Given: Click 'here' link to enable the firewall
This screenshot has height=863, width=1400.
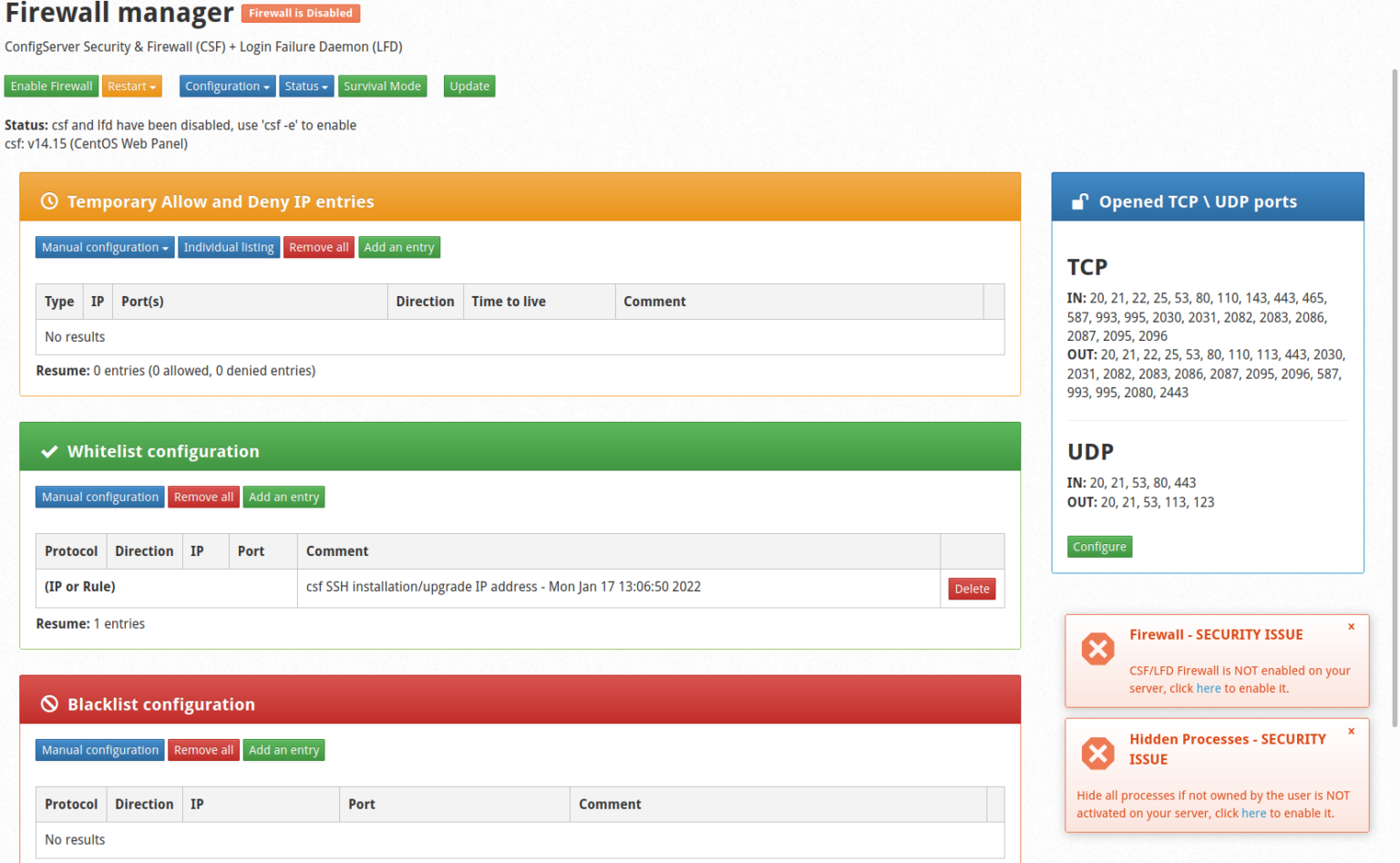Looking at the screenshot, I should [x=1208, y=689].
